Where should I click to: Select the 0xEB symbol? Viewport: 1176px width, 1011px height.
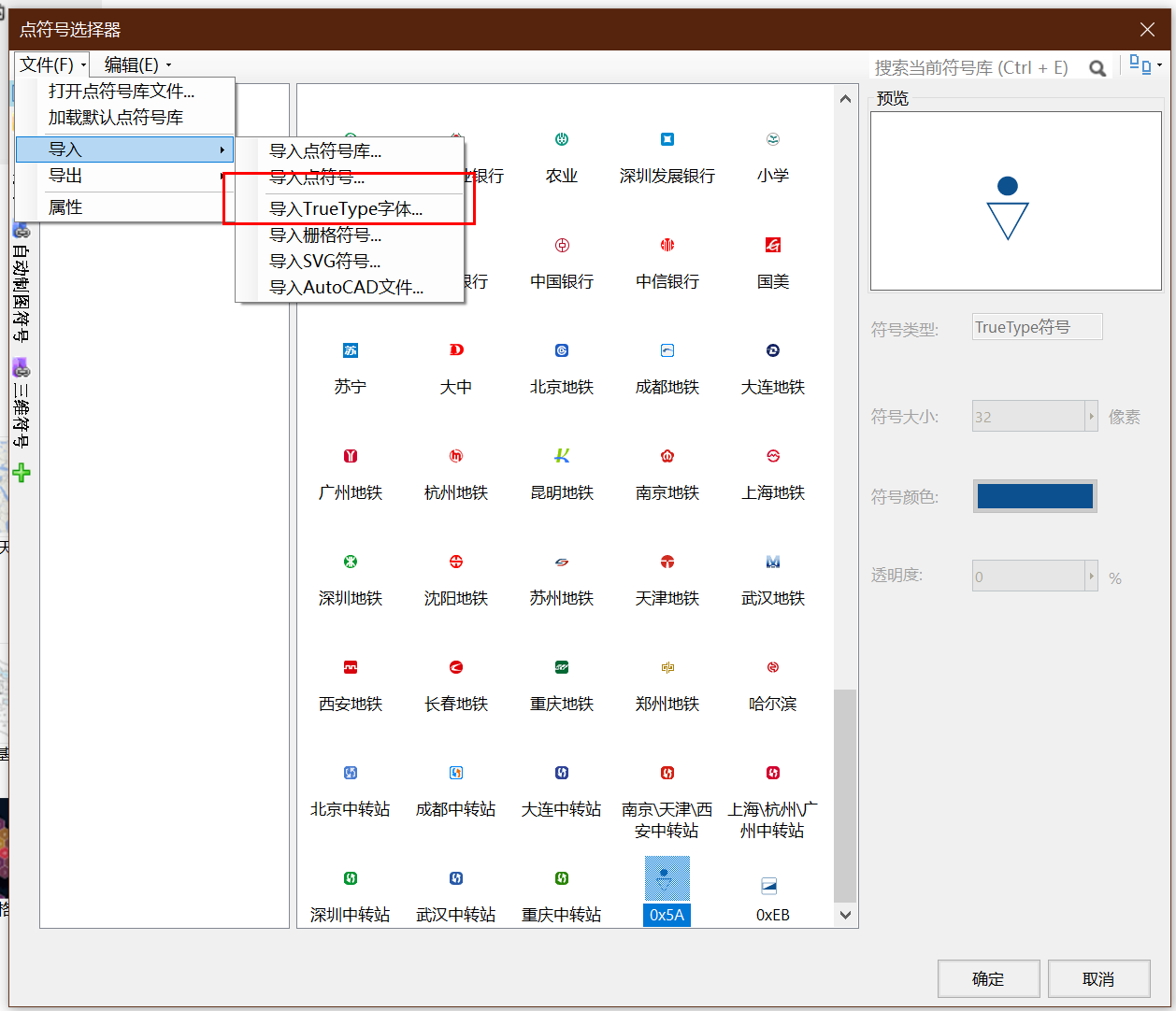coord(769,885)
